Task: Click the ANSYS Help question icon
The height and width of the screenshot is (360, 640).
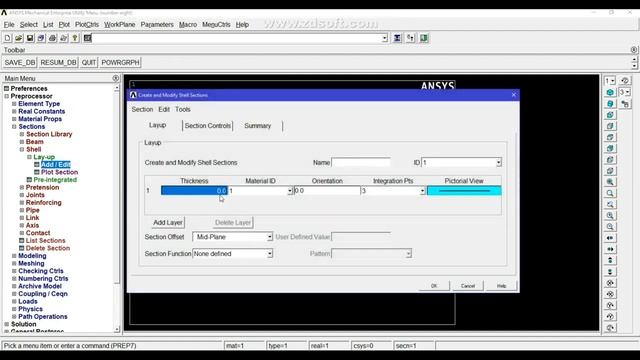Action: [x=75, y=38]
